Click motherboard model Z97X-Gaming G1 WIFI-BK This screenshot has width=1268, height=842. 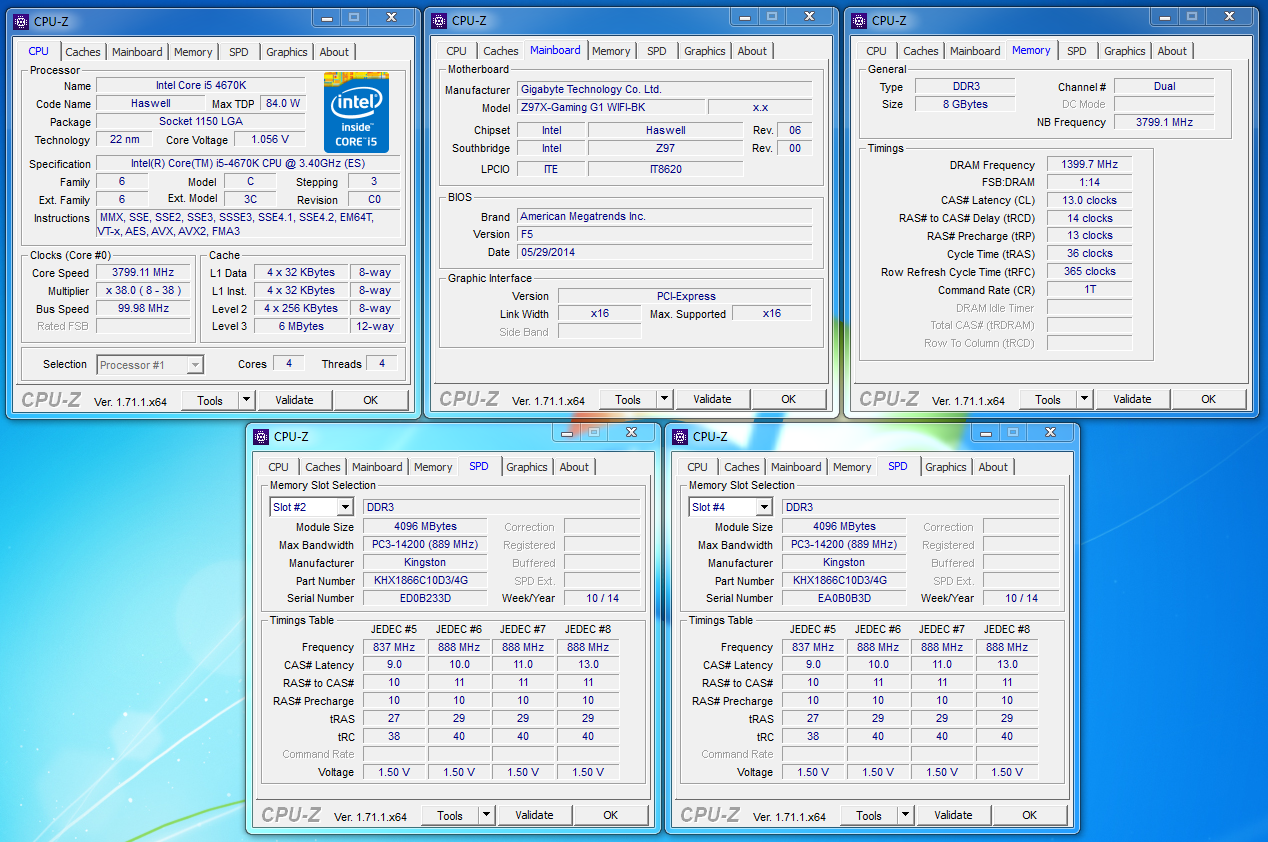[611, 107]
